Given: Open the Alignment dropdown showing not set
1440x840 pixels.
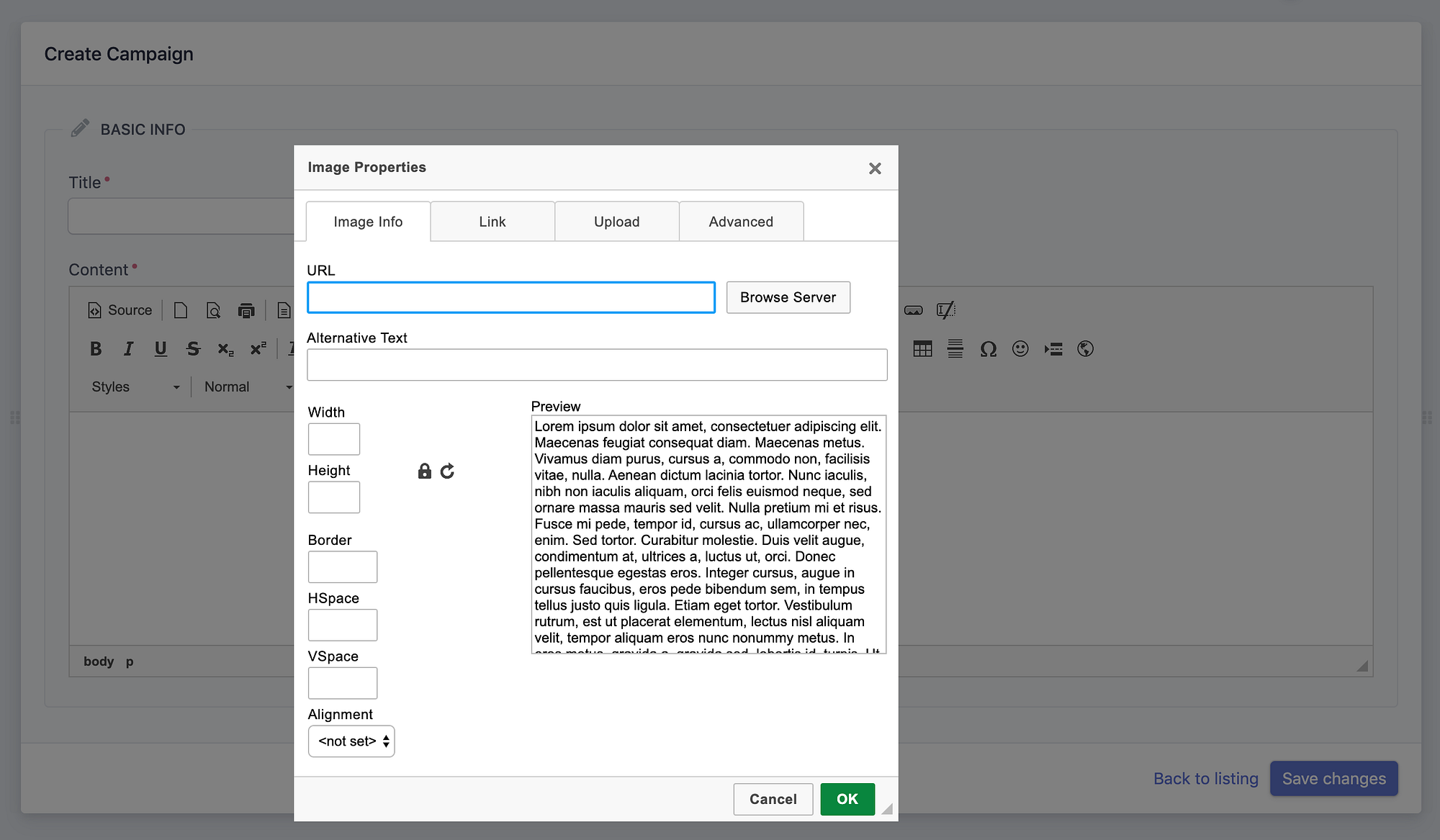Looking at the screenshot, I should (351, 741).
